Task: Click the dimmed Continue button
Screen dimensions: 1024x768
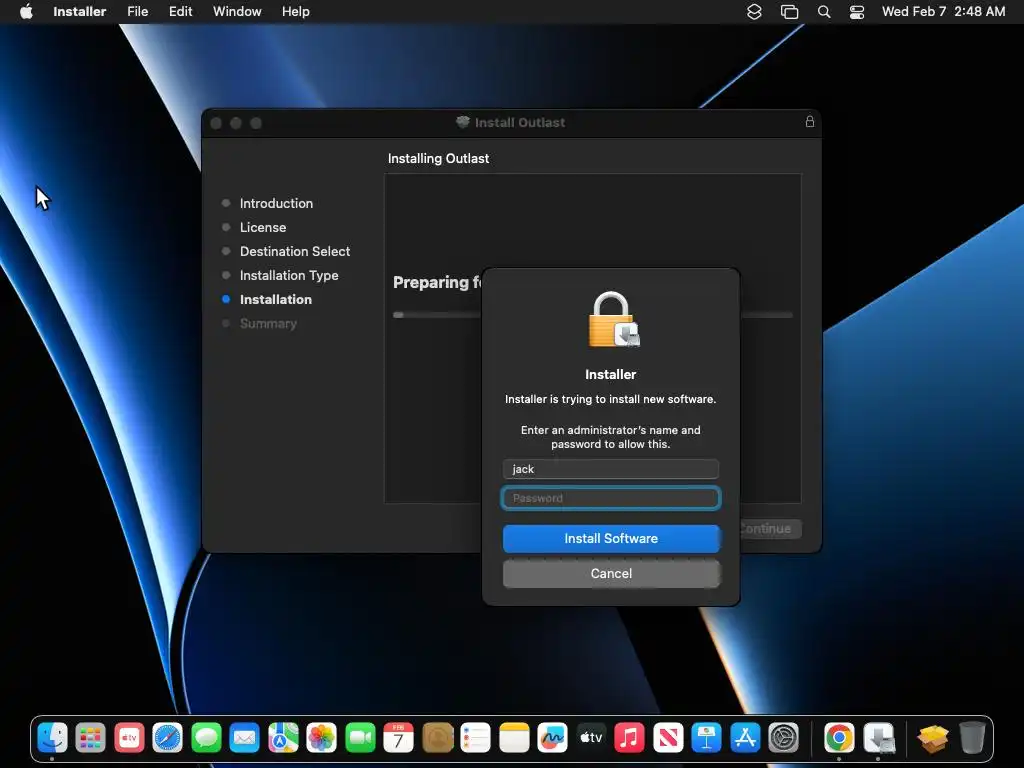Action: [x=771, y=528]
